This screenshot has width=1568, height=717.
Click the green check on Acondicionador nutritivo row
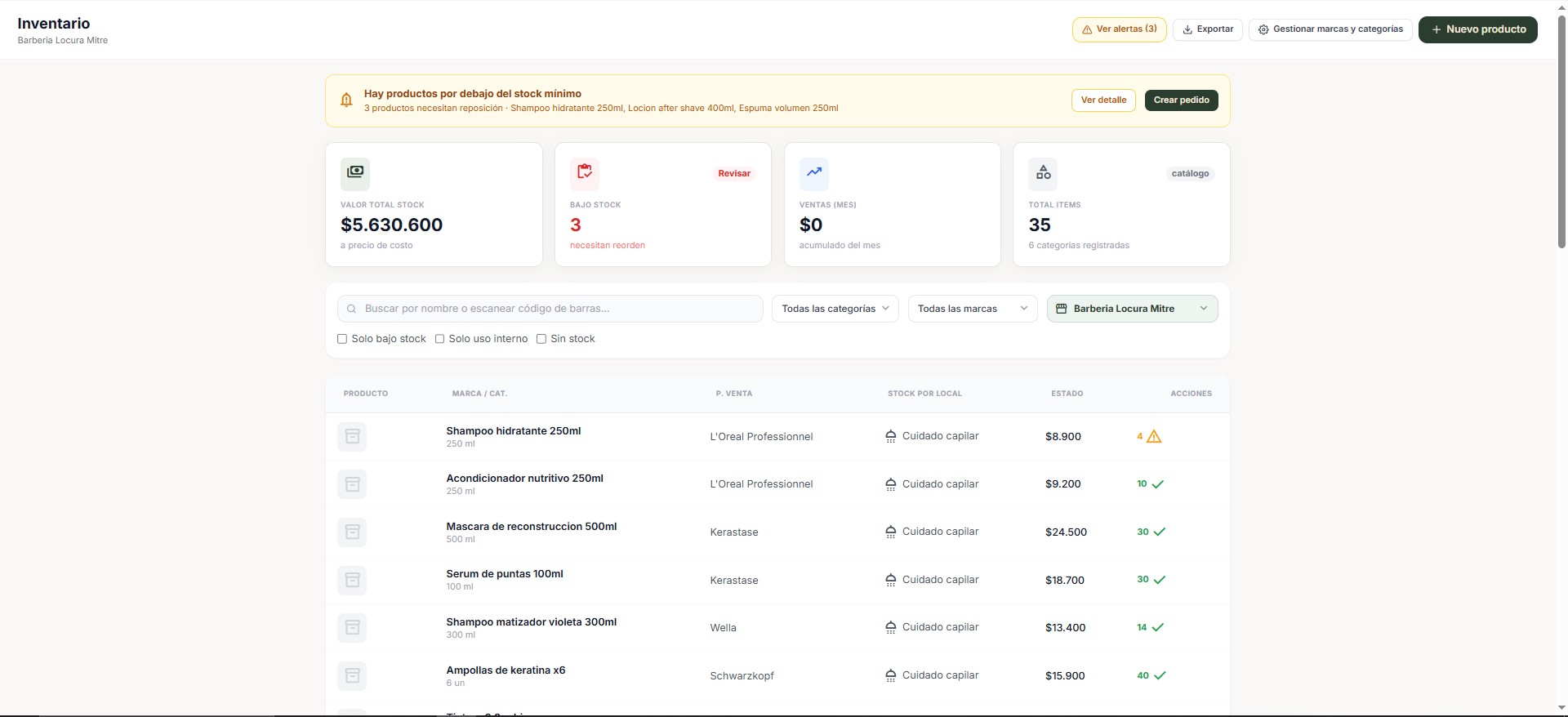(1158, 484)
